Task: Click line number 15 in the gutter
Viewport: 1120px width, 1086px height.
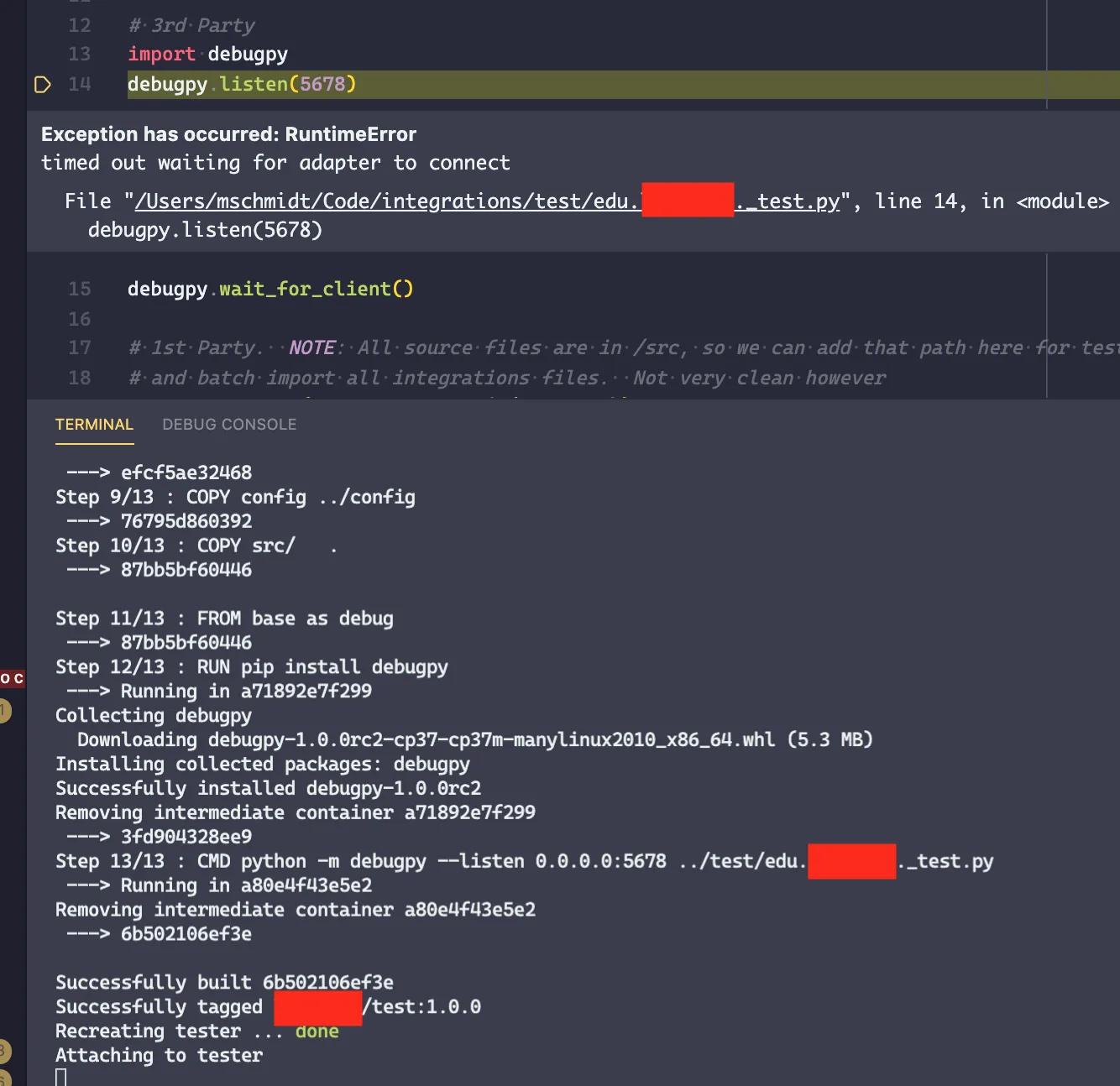Action: point(80,289)
